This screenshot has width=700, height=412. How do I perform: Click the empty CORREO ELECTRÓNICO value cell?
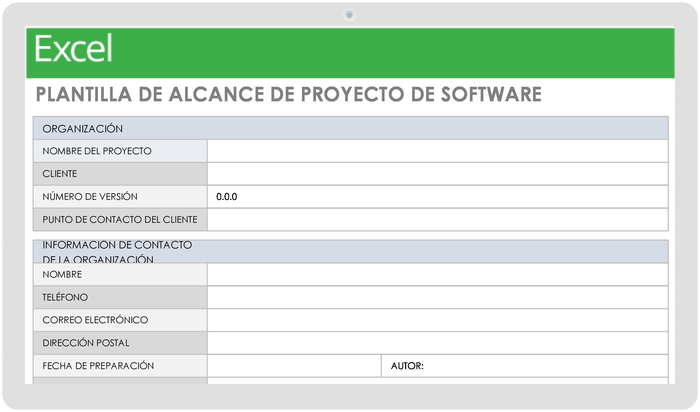[x=437, y=321]
